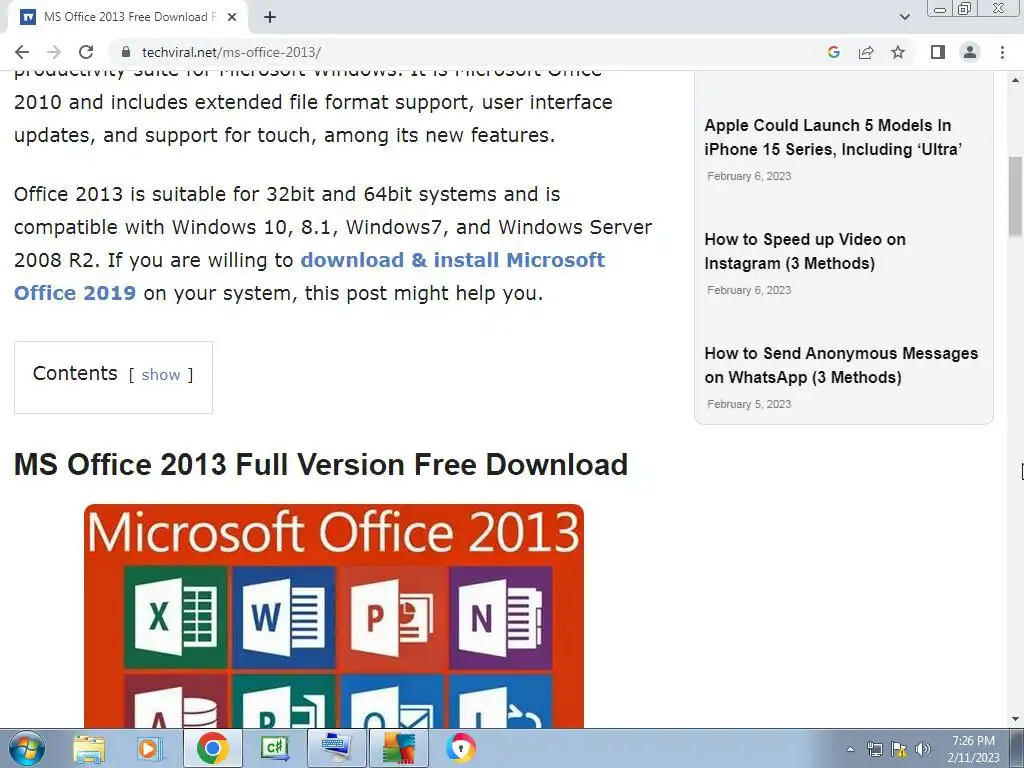Click the scrollbar down arrow
Image resolution: width=1024 pixels, height=768 pixels.
click(x=1015, y=719)
